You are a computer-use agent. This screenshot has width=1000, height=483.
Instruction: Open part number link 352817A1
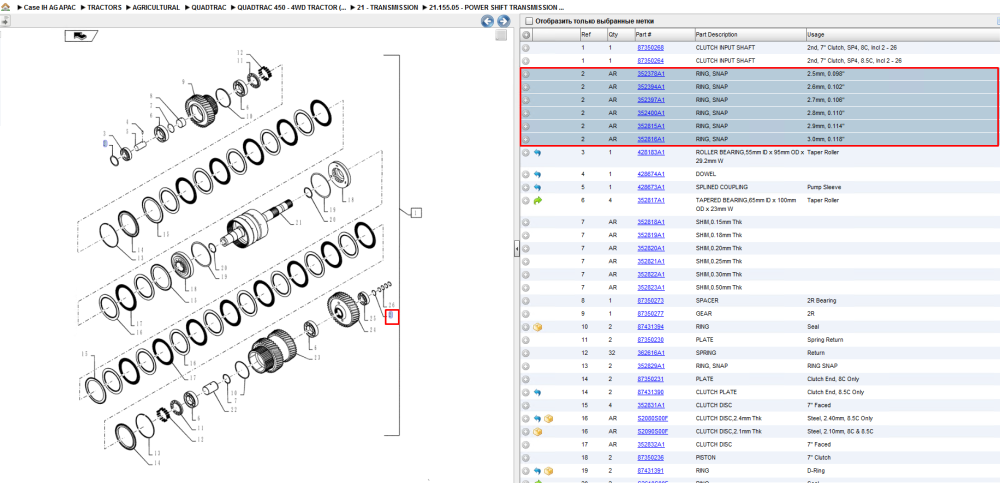651,200
